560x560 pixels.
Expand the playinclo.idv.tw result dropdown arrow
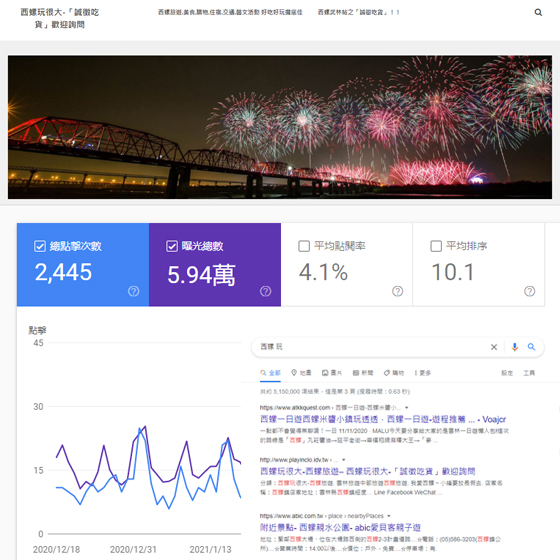[344, 460]
